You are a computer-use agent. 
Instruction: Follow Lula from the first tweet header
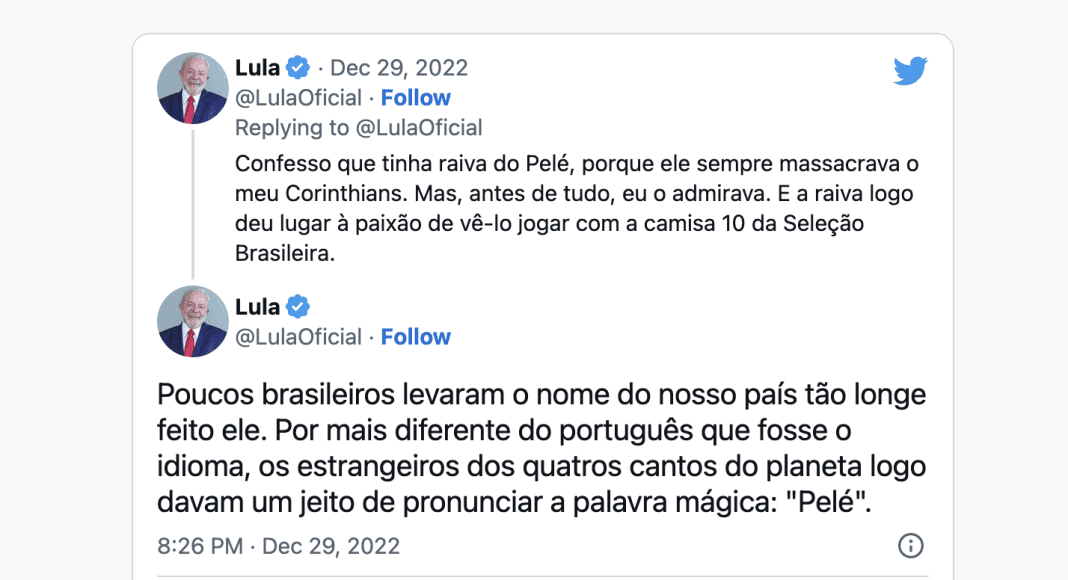(x=415, y=98)
